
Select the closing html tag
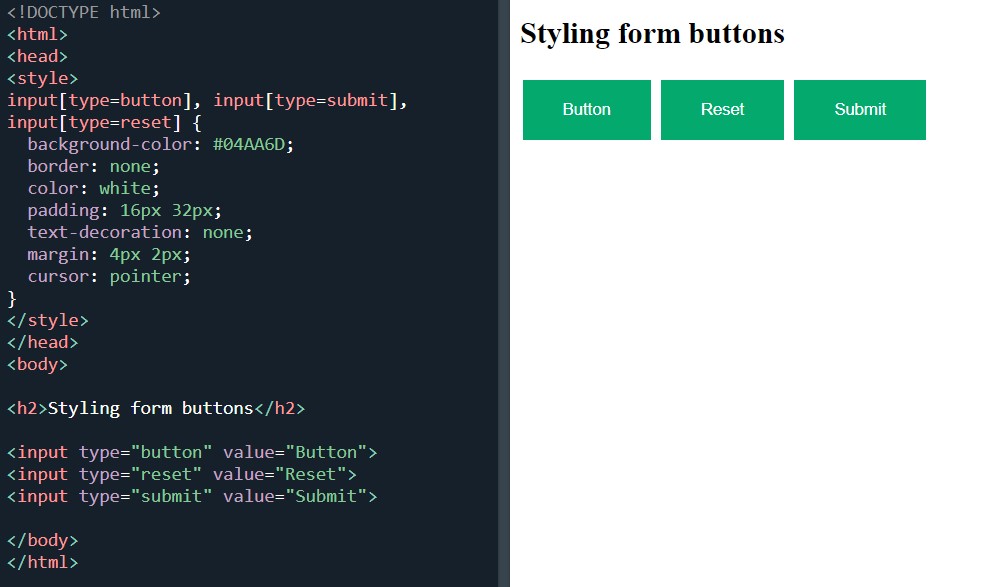[42, 562]
